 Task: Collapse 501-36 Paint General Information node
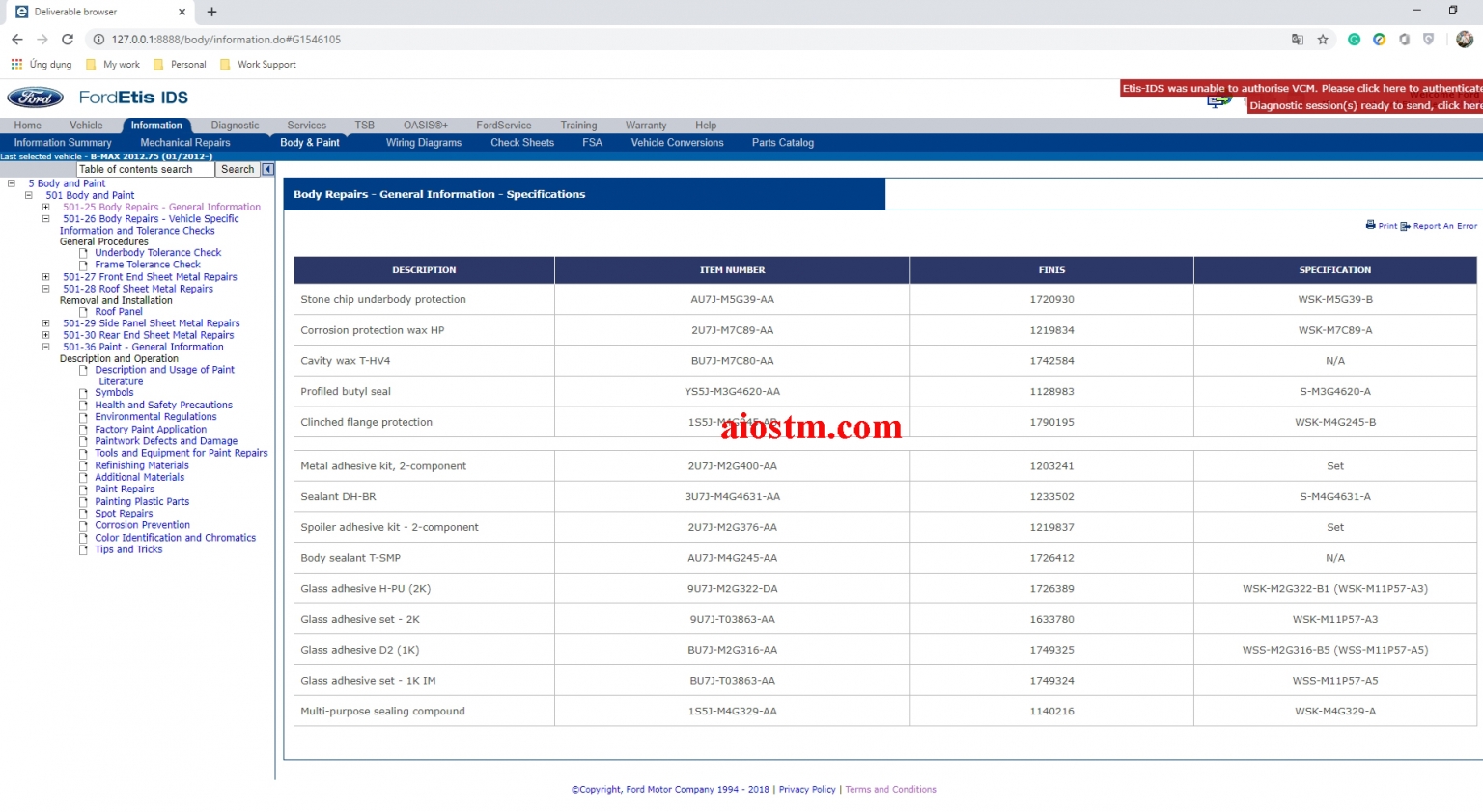[45, 347]
